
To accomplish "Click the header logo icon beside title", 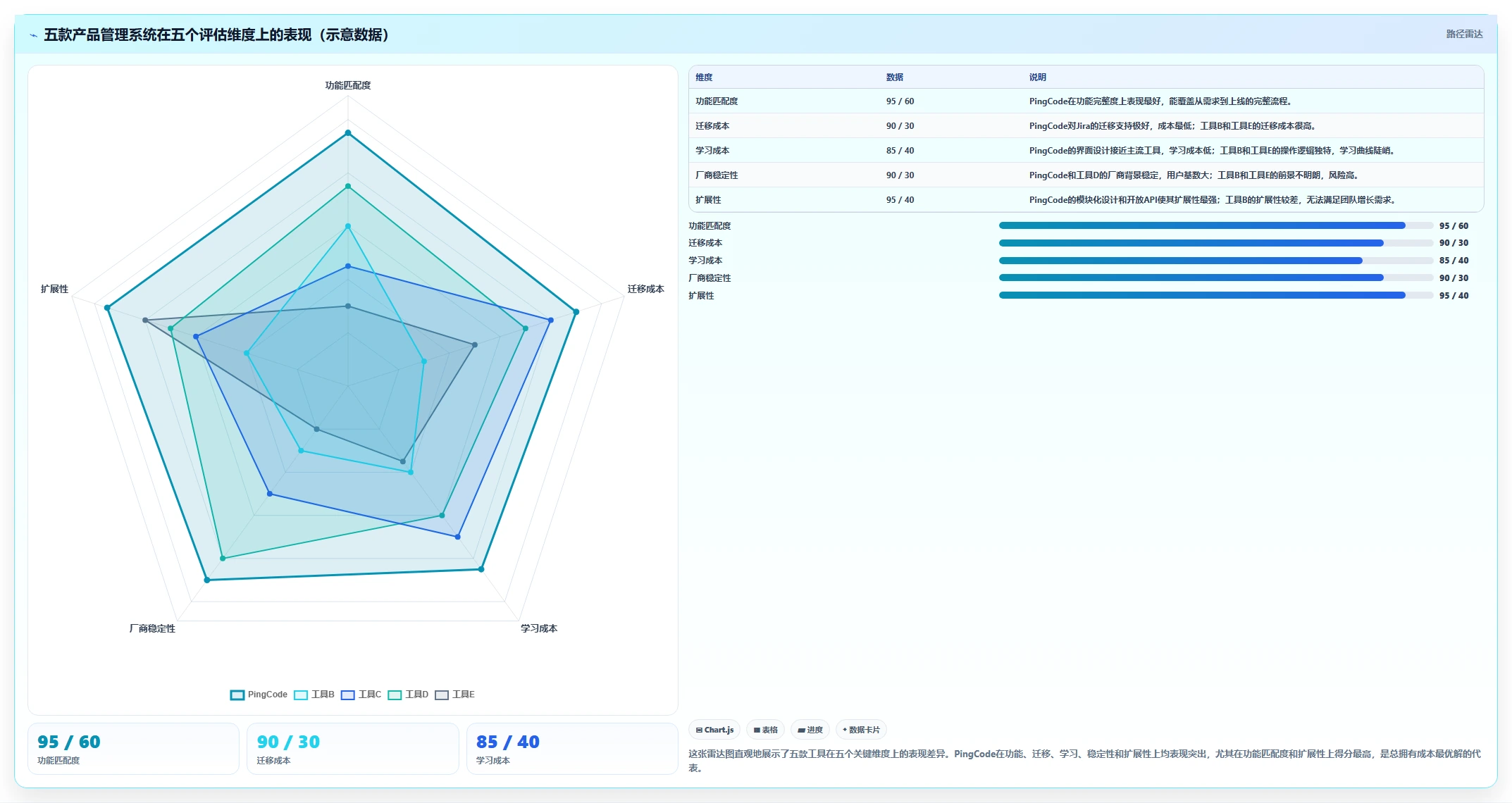I will click(33, 35).
